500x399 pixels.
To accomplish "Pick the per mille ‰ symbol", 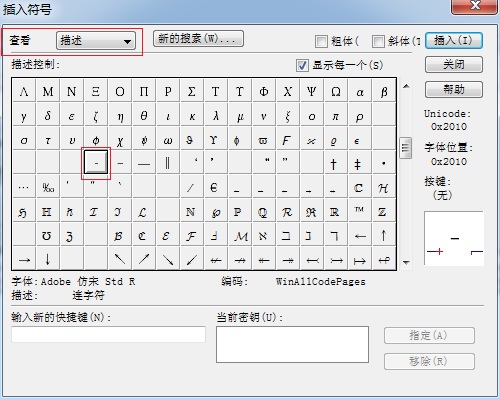I will (48, 187).
